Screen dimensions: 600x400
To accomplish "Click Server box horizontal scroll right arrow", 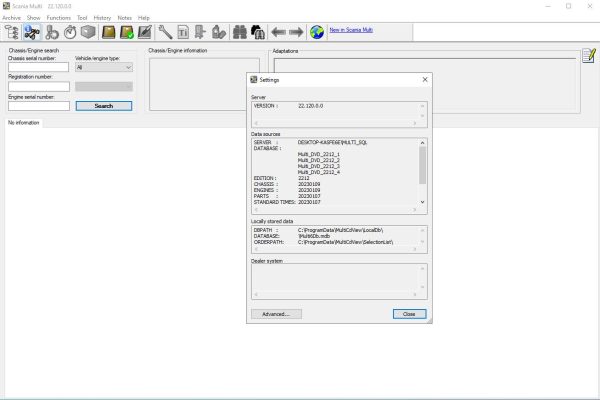I will (414, 123).
